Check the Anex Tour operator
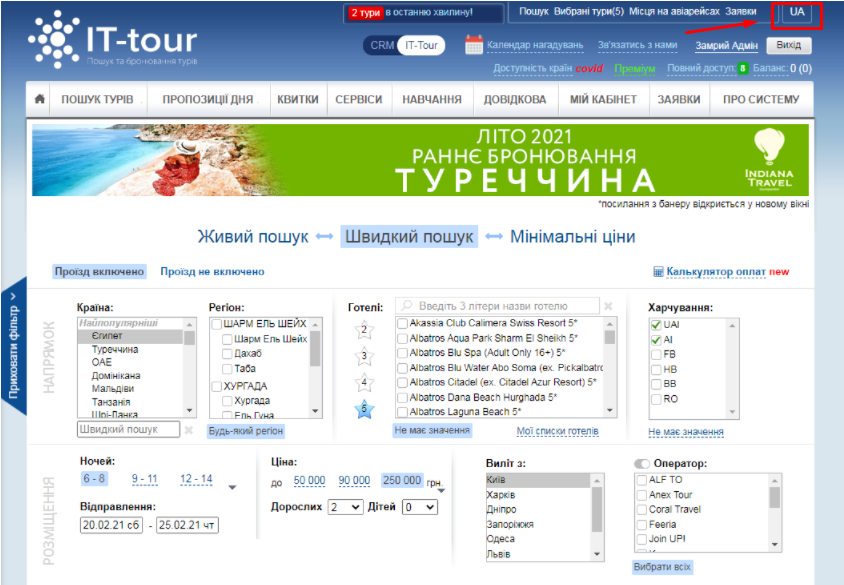This screenshot has width=844, height=585. coord(642,495)
